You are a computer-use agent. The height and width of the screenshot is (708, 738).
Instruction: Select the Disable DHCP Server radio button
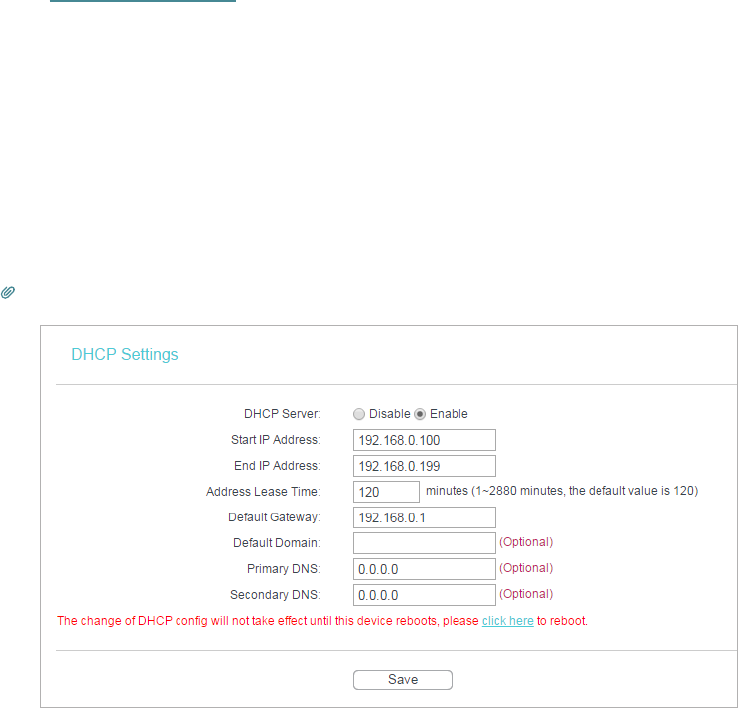(359, 414)
